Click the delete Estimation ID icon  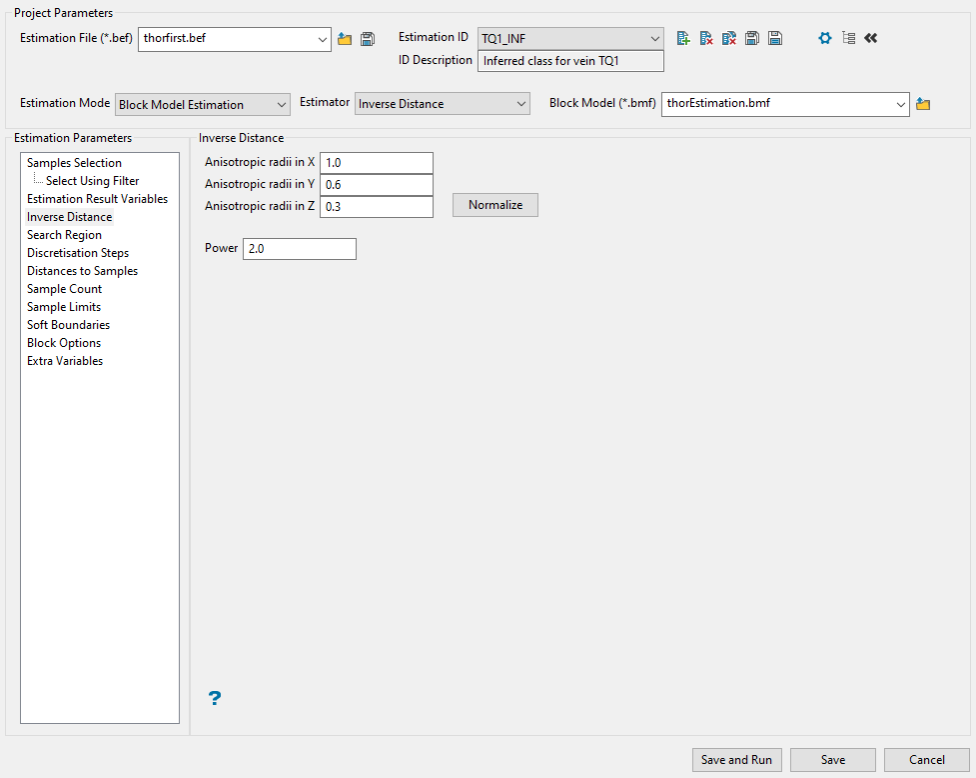[x=706, y=38]
